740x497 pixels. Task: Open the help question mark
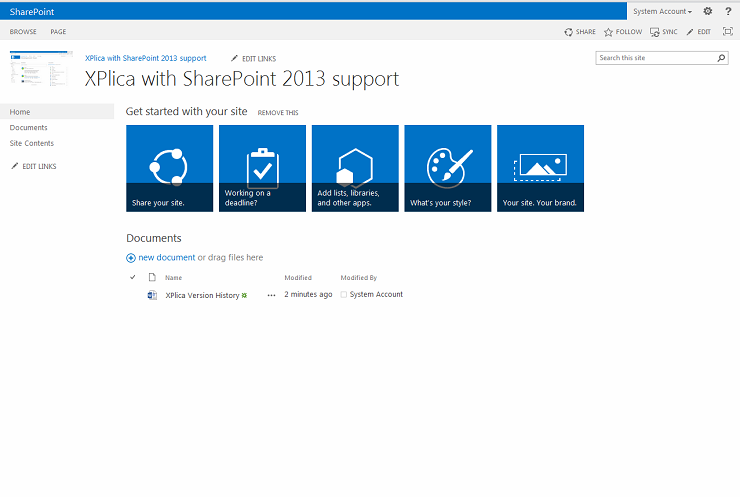728,11
